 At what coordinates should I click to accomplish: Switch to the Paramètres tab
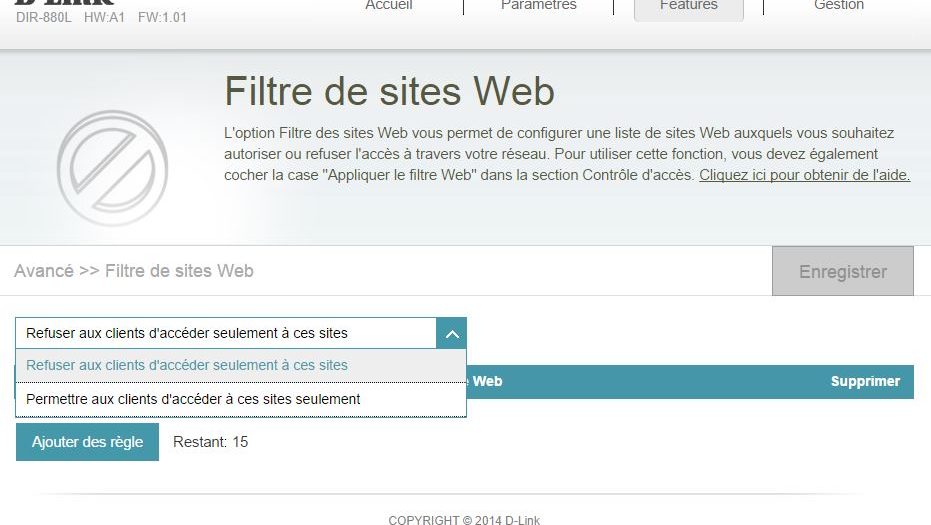click(x=538, y=6)
